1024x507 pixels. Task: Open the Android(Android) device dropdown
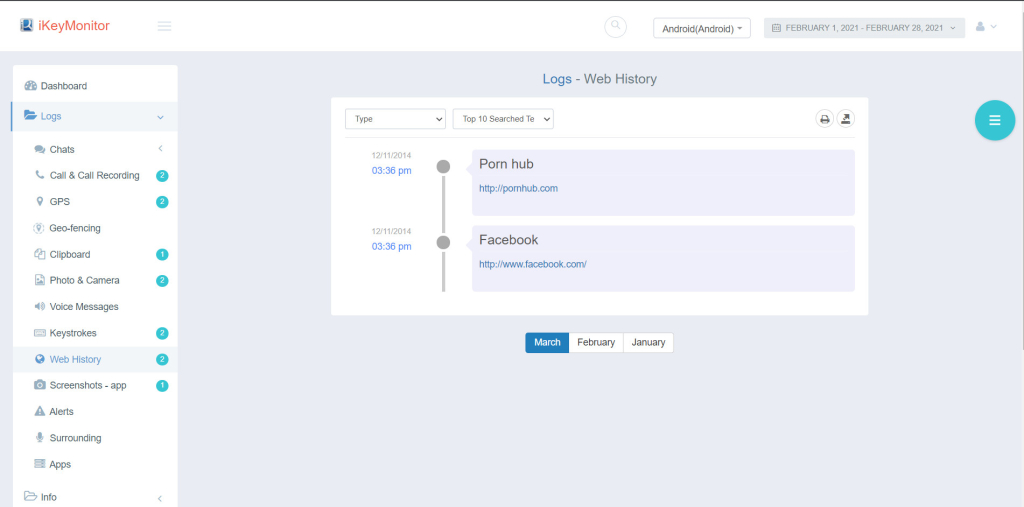click(702, 28)
